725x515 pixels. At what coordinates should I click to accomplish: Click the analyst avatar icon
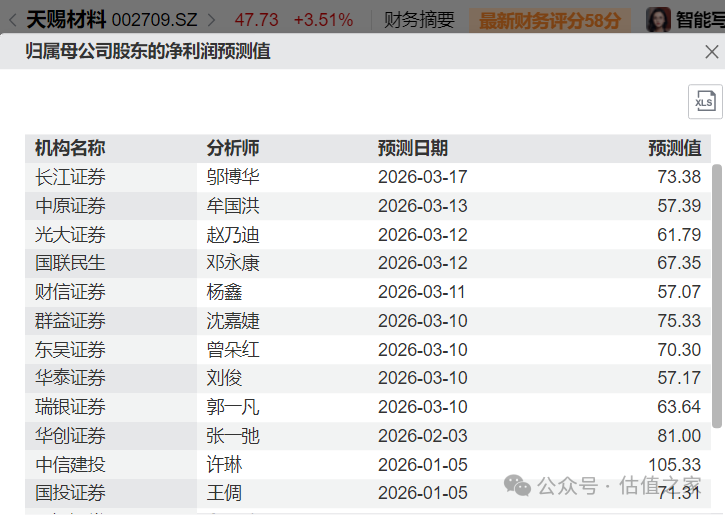(x=658, y=19)
